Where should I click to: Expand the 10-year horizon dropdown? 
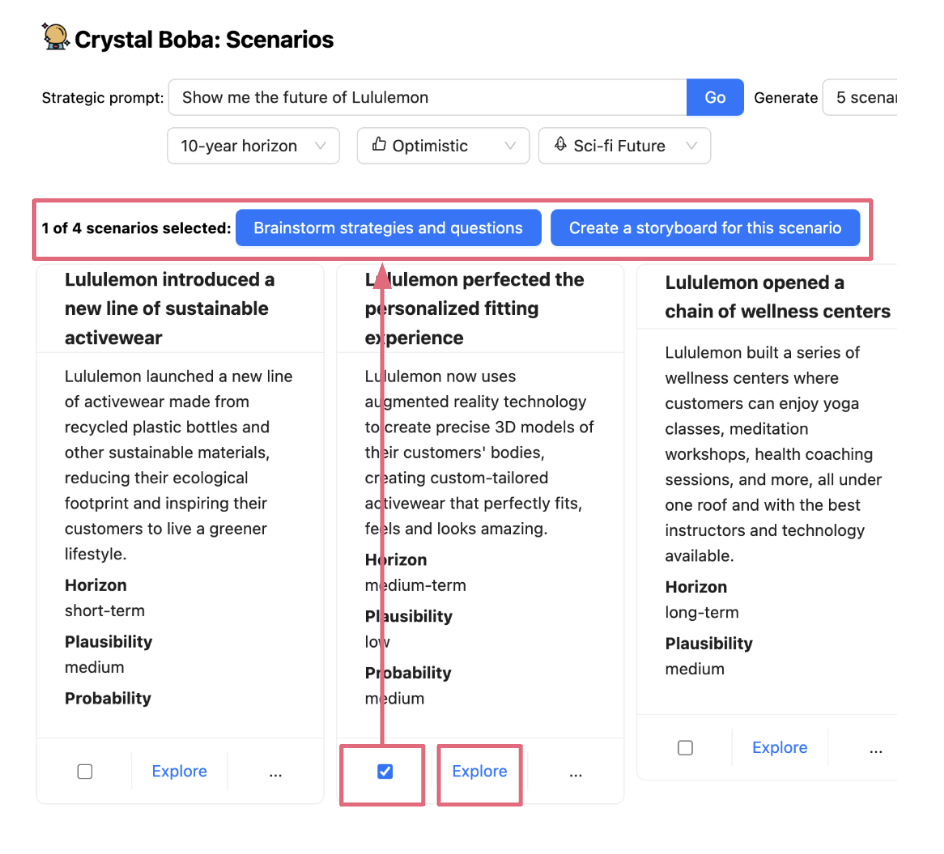click(x=253, y=146)
